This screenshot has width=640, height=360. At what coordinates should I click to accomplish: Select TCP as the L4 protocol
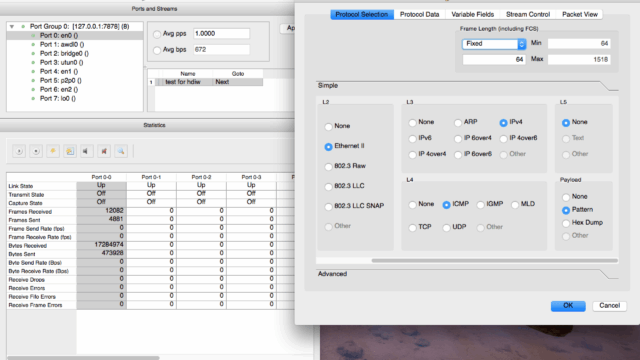pyautogui.click(x=412, y=227)
